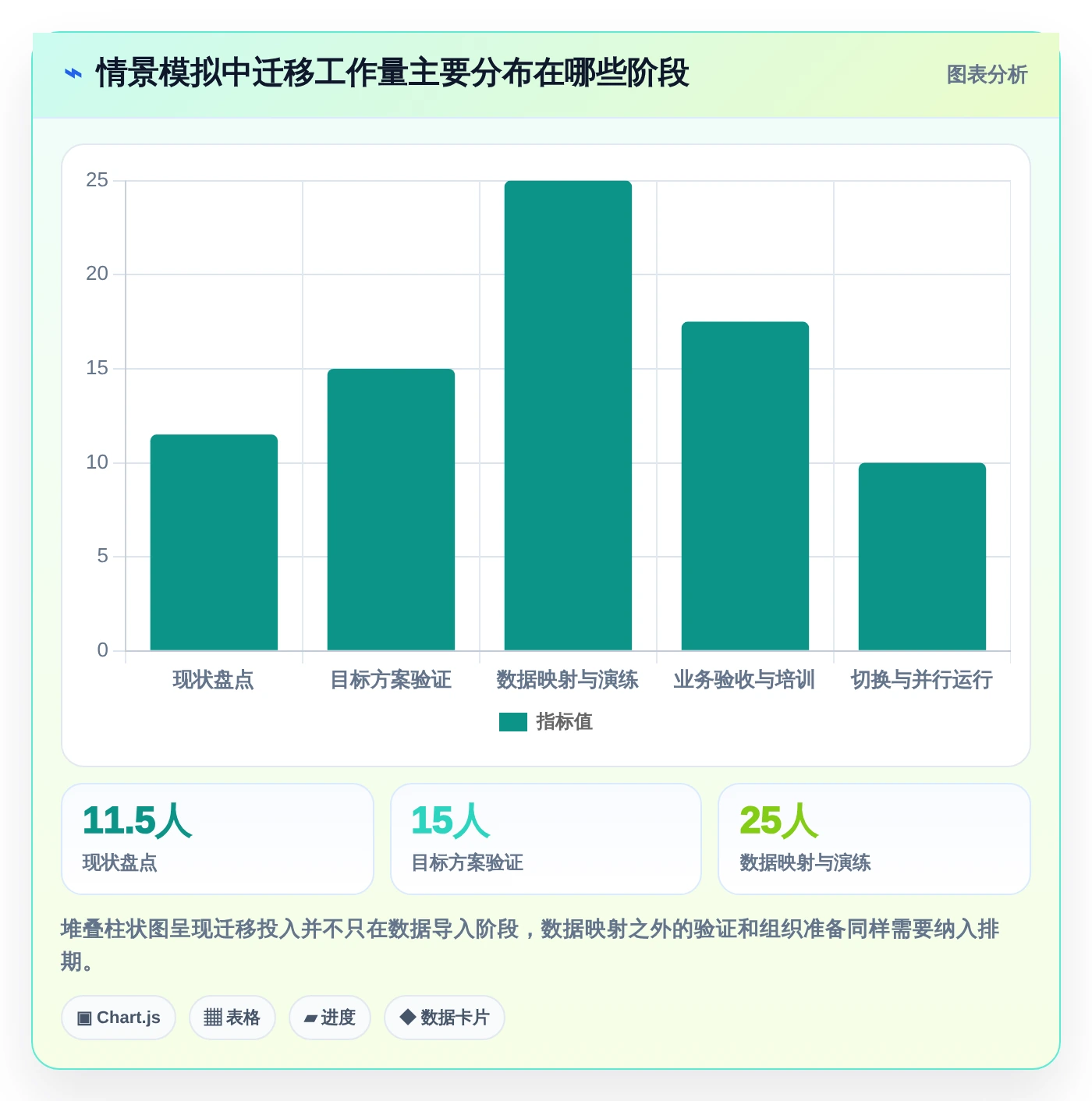Click the 业务验收与培训 x-axis label

(745, 680)
